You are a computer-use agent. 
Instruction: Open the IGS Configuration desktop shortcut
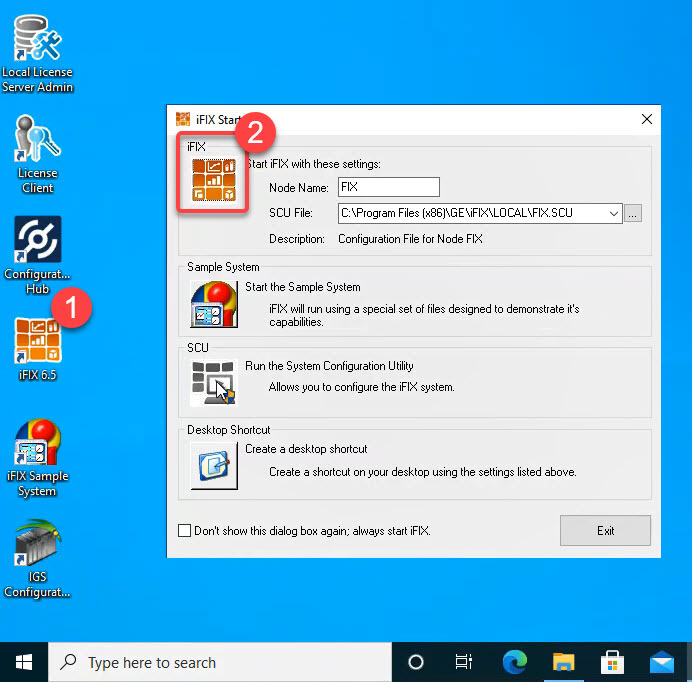point(37,558)
